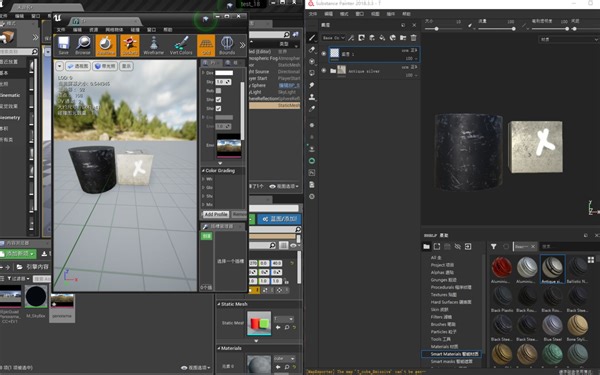Click the add effect wand icon in Layers panel
The height and width of the screenshot is (375, 600).
pos(351,38)
